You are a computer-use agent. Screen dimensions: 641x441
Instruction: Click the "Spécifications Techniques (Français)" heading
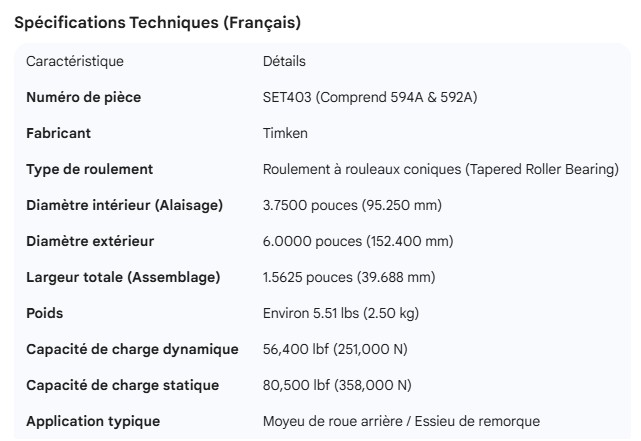[x=157, y=22]
